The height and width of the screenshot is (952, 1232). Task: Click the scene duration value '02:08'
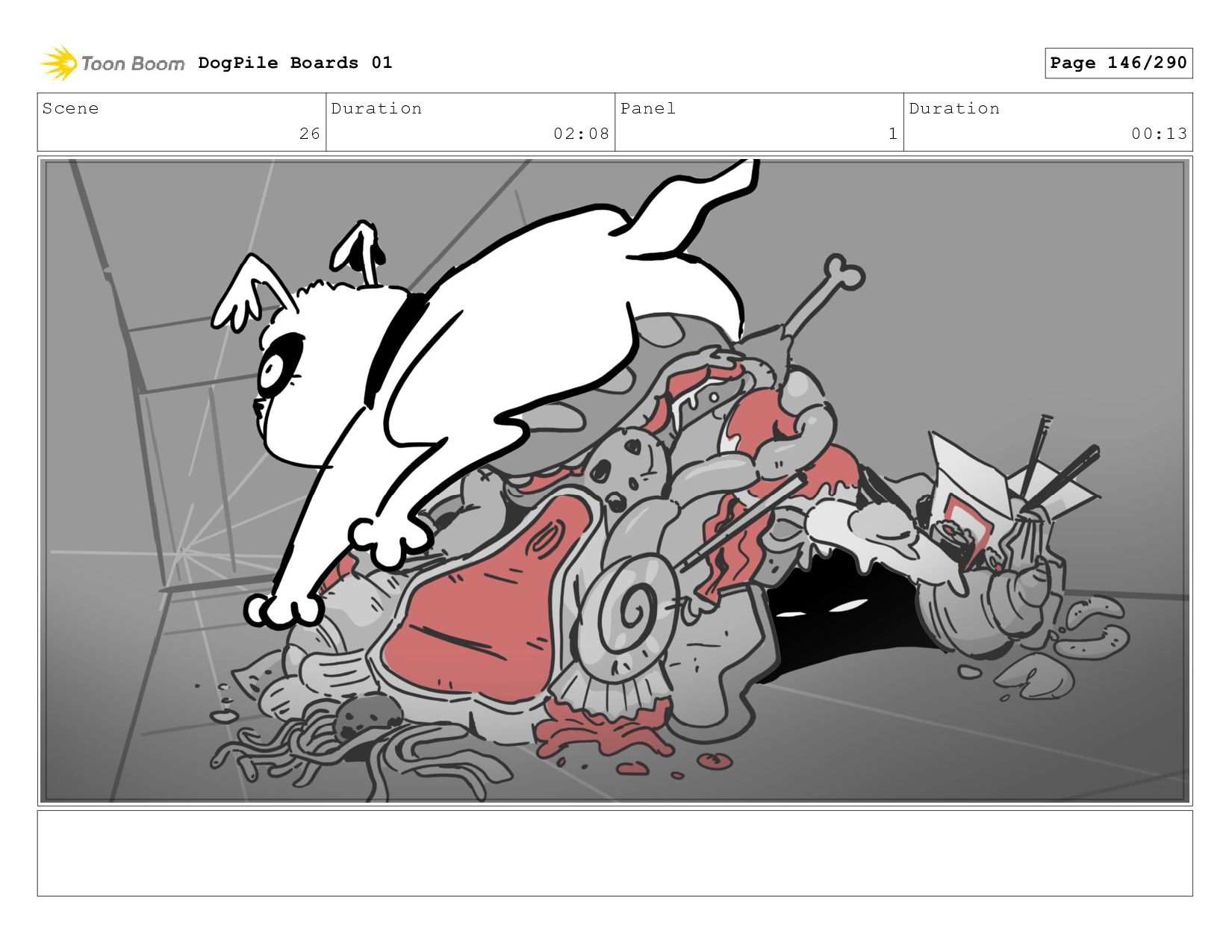[581, 134]
